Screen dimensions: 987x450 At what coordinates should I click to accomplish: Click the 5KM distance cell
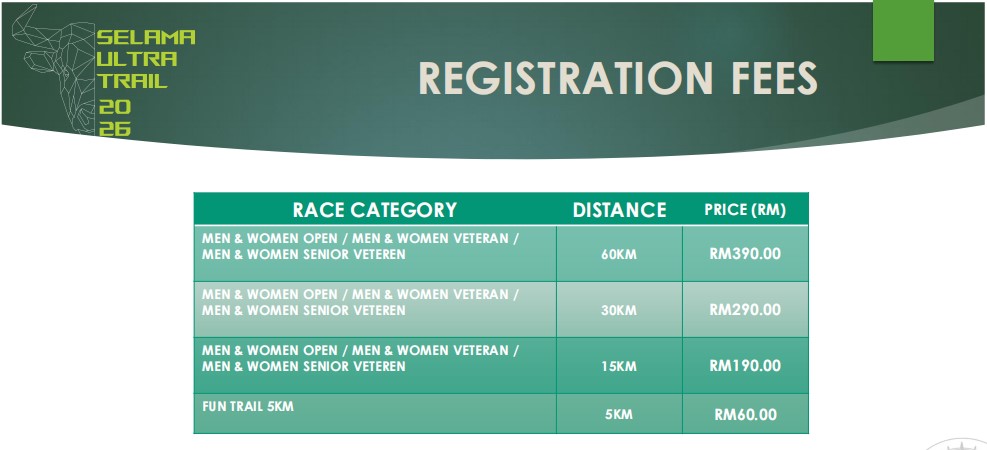pos(619,414)
